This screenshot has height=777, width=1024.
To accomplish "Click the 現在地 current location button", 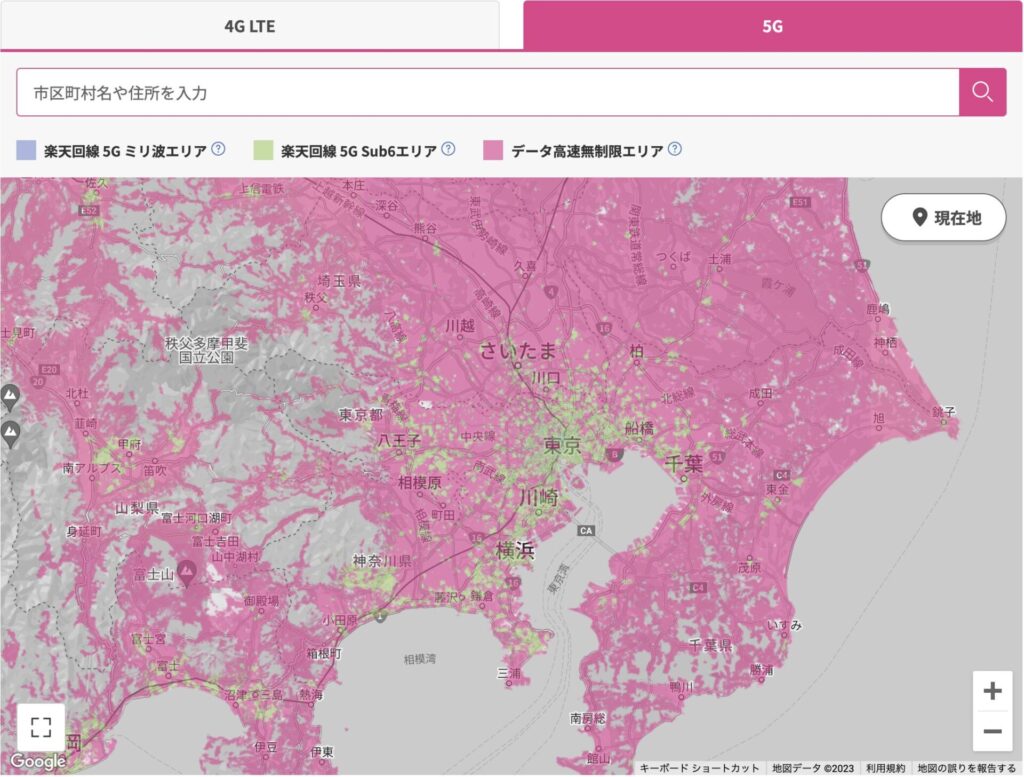I will [944, 217].
